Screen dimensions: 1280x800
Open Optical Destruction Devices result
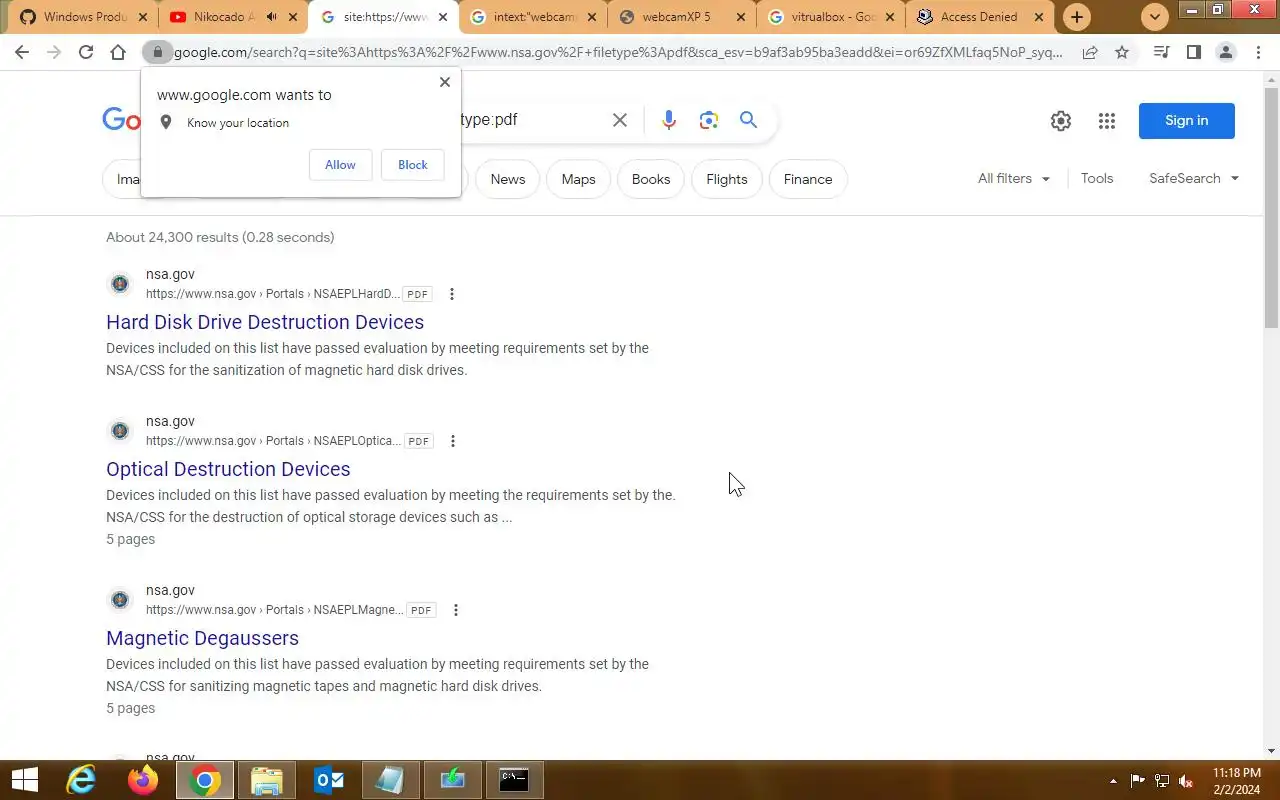228,469
